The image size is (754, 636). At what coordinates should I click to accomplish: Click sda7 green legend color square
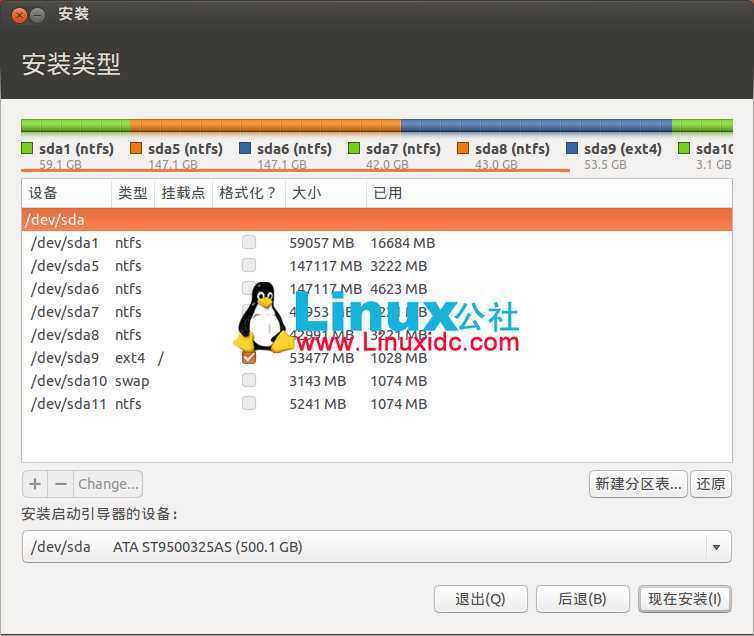(x=354, y=148)
